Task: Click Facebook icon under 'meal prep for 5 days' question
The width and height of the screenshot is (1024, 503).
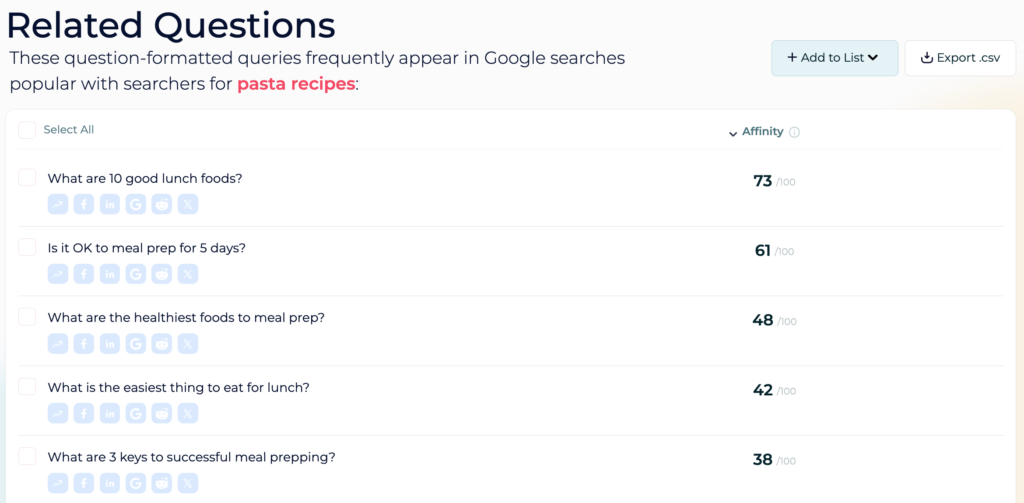Action: click(x=84, y=274)
